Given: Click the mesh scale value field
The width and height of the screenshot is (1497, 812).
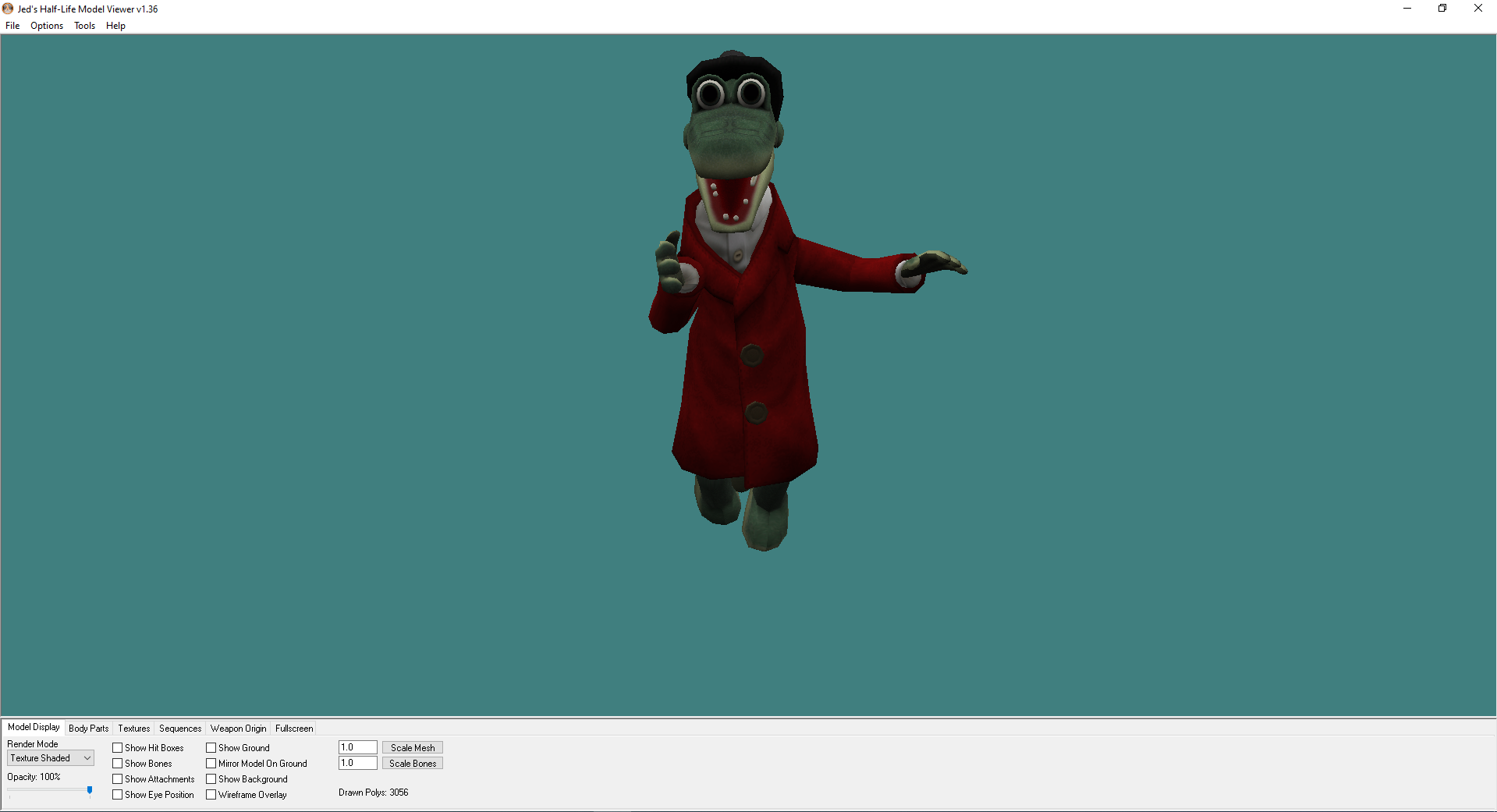Looking at the screenshot, I should click(x=358, y=747).
